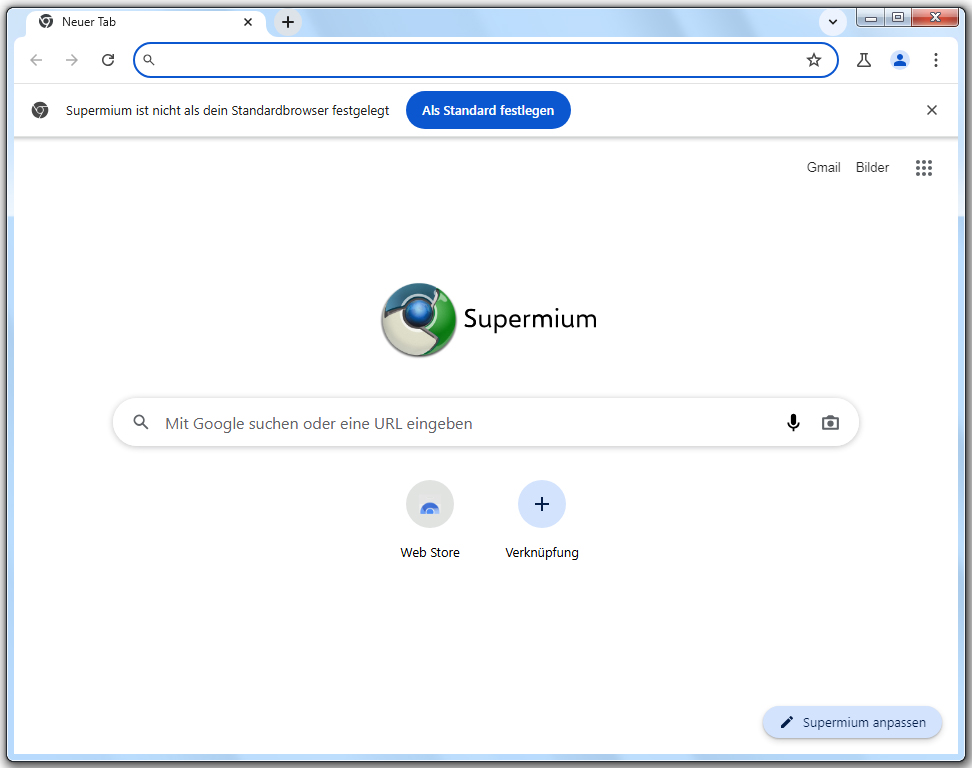Open the experiments flask icon
Viewport: 972px width, 768px height.
(864, 60)
